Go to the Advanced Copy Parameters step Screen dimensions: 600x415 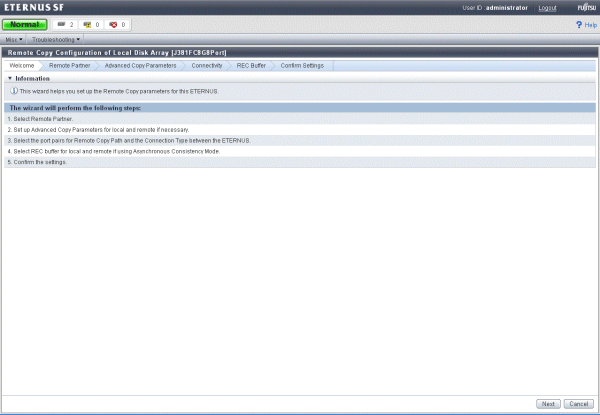pyautogui.click(x=140, y=66)
